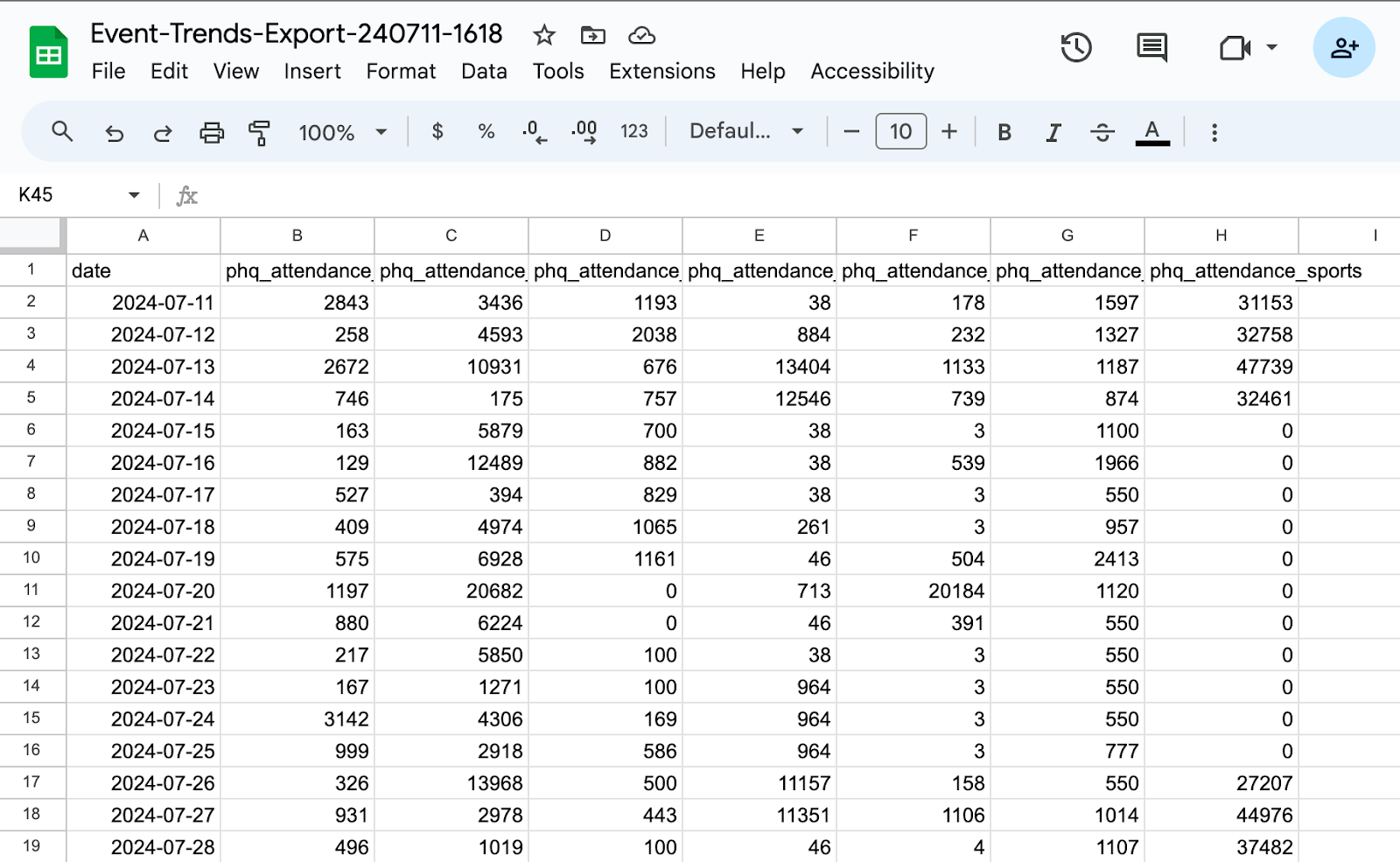
Task: Decrease decimal places
Action: click(x=535, y=132)
